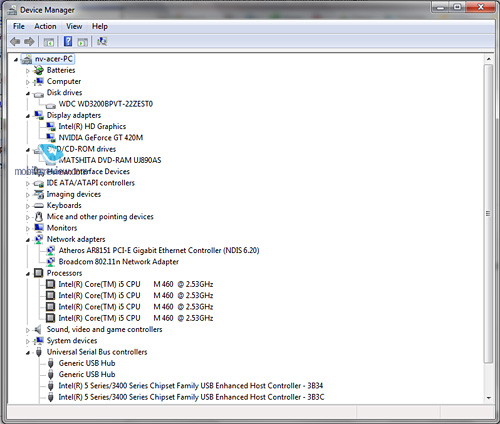Viewport: 500px width, 424px height.
Task: Click the speaker icon for Sound controllers
Action: pos(38,330)
